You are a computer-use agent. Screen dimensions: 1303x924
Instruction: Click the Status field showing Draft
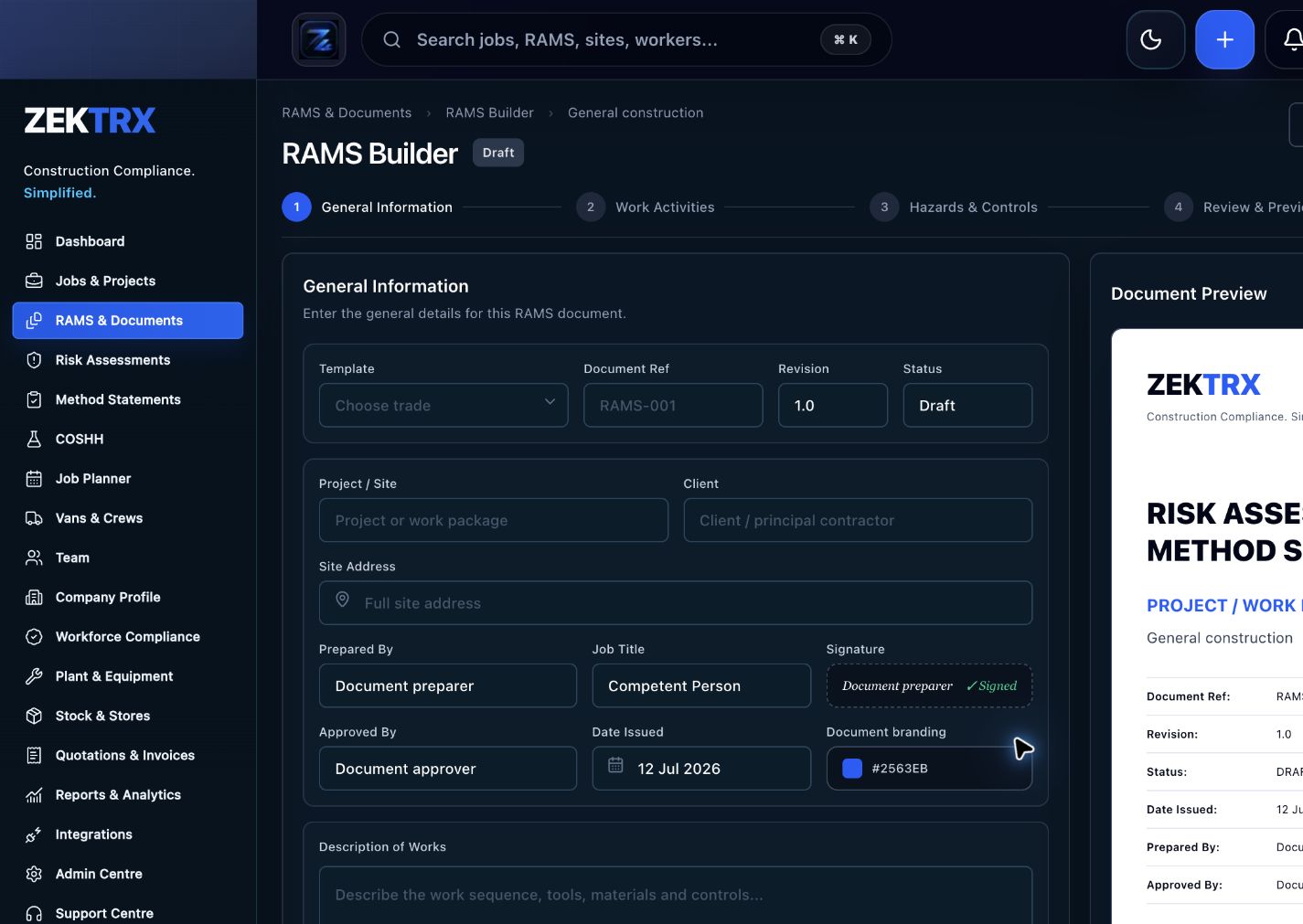967,405
